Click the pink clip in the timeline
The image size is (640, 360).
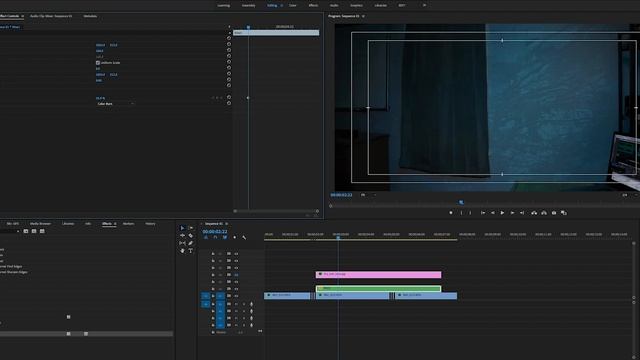(378, 275)
